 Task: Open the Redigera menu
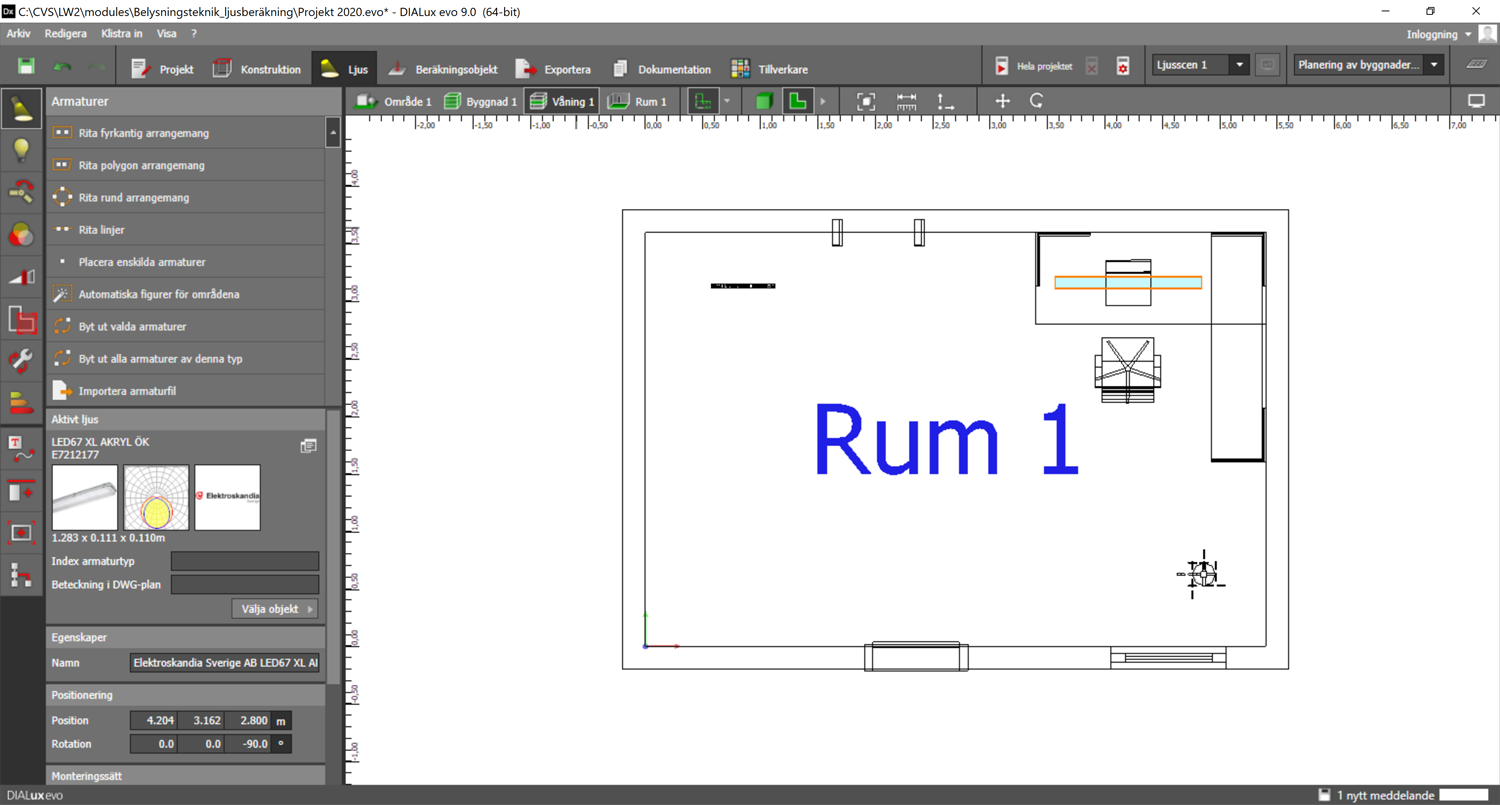click(66, 34)
